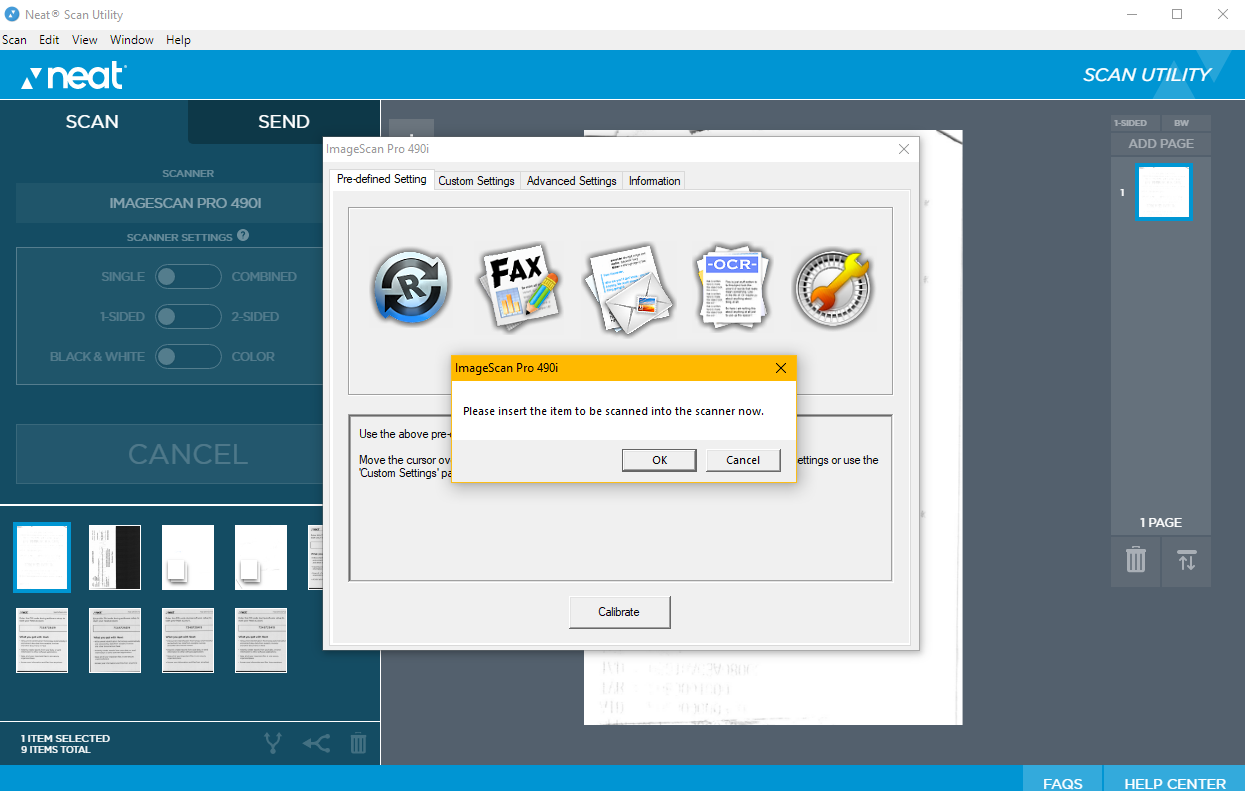
Task: Open the Window menu
Action: point(132,40)
